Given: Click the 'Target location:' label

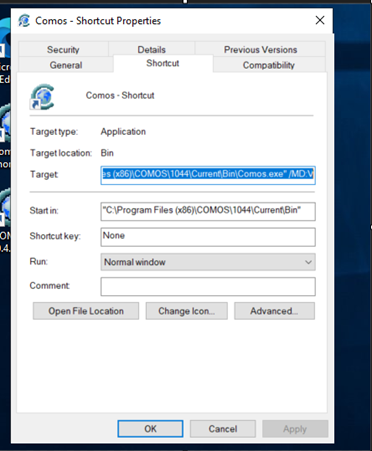Looking at the screenshot, I should tap(61, 153).
